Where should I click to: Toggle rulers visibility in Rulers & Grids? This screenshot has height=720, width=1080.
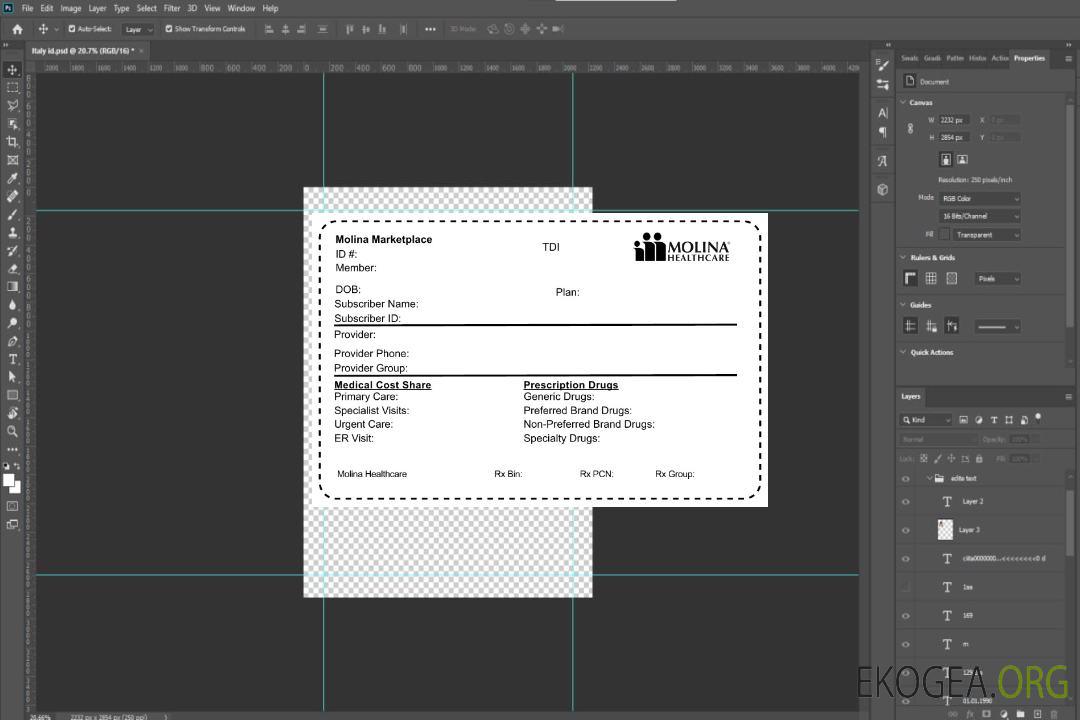tap(911, 278)
